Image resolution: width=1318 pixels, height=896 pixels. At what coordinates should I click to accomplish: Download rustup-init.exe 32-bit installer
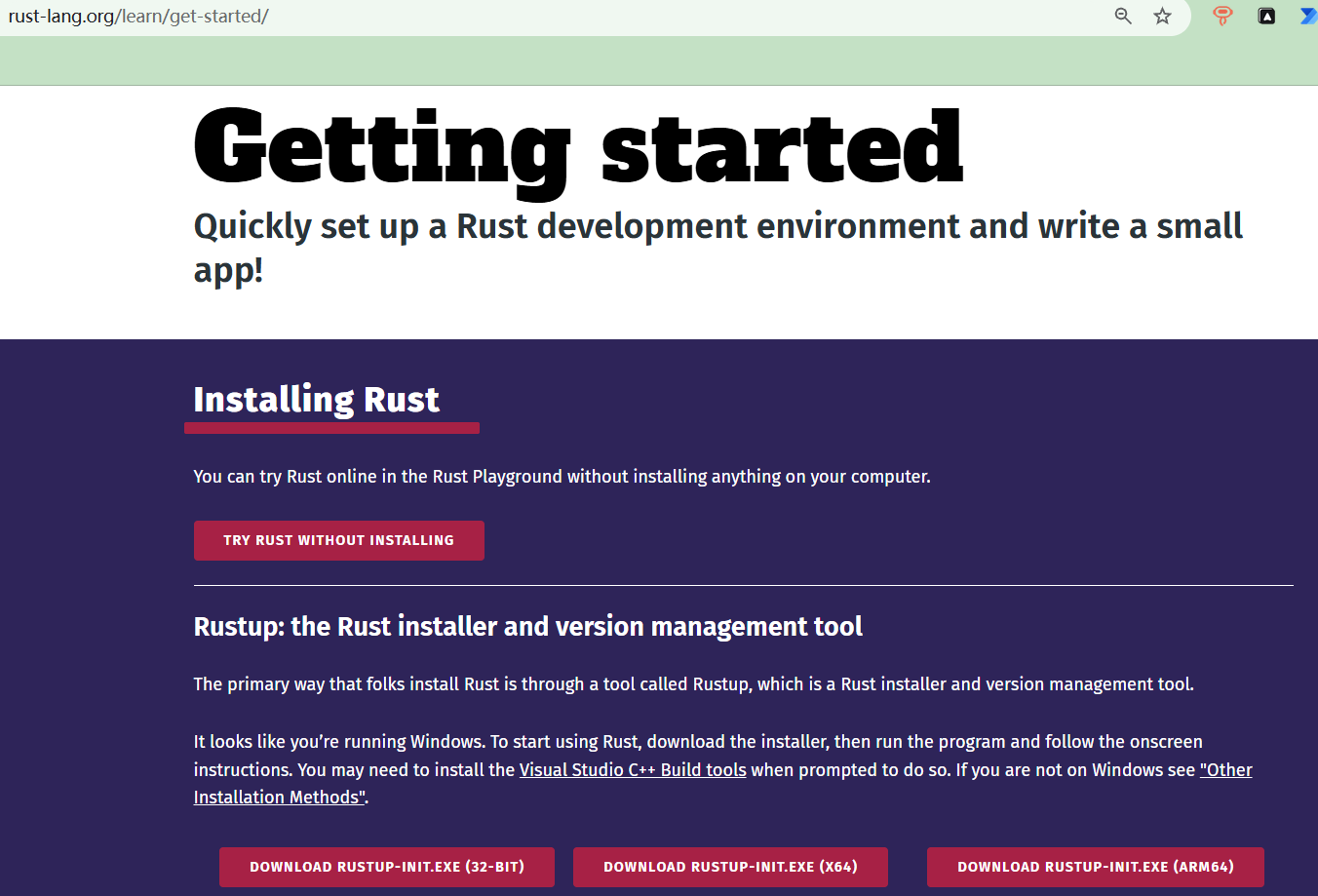pos(387,867)
